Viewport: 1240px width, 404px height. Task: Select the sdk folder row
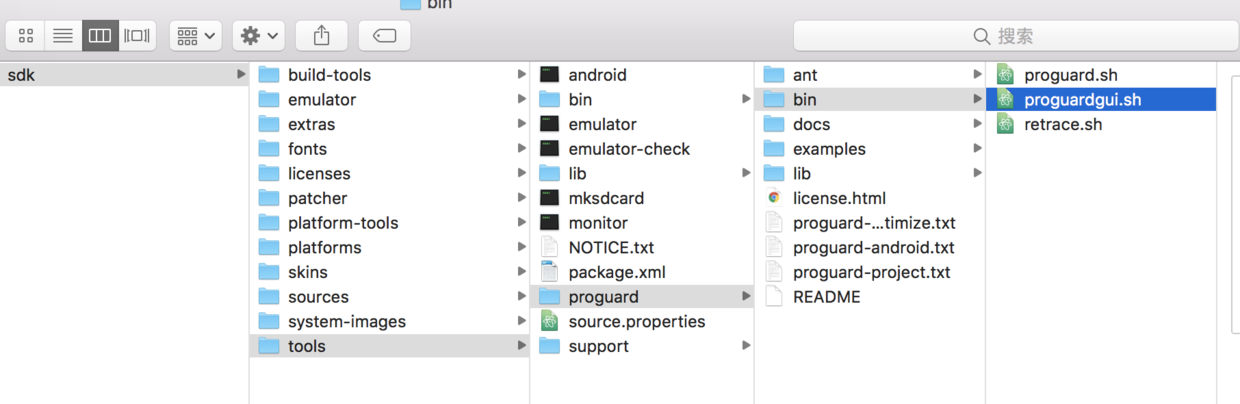pyautogui.click(x=124, y=75)
